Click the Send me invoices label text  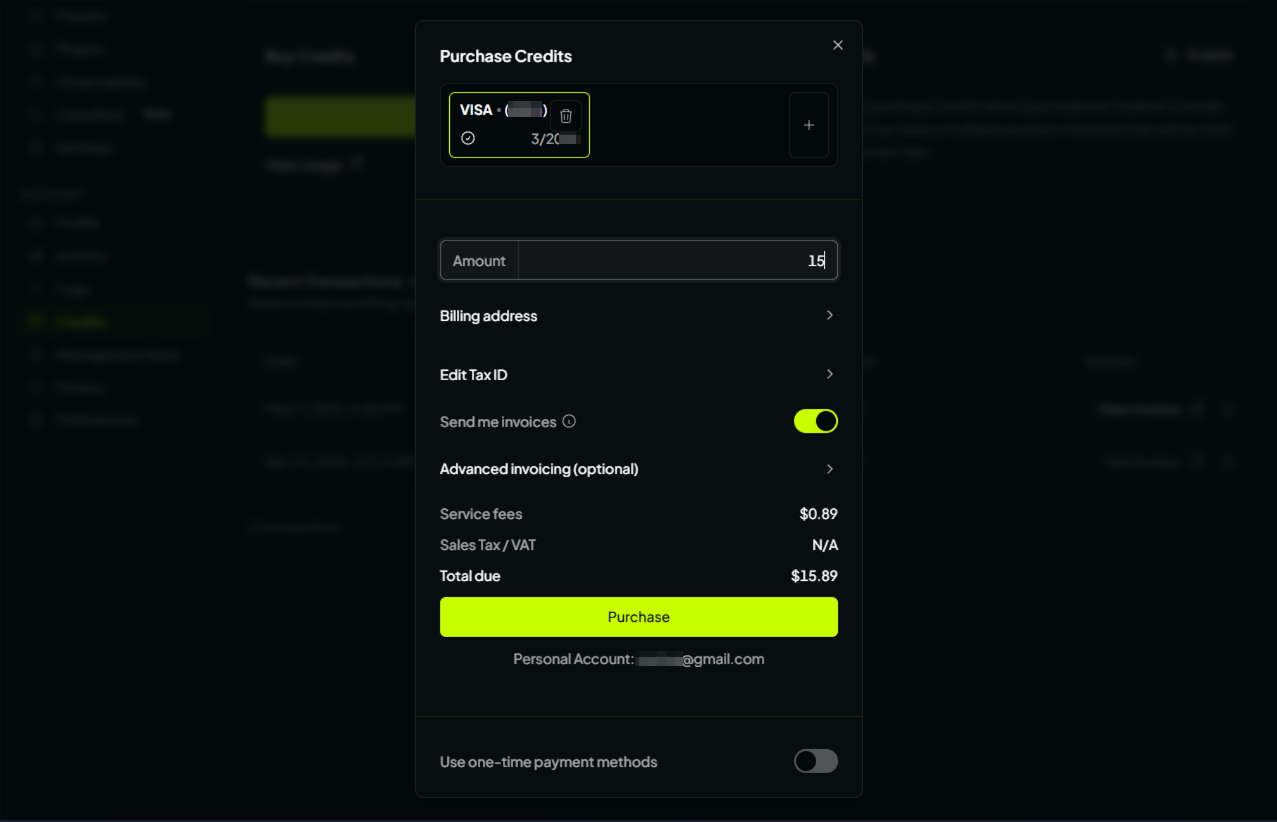point(498,422)
